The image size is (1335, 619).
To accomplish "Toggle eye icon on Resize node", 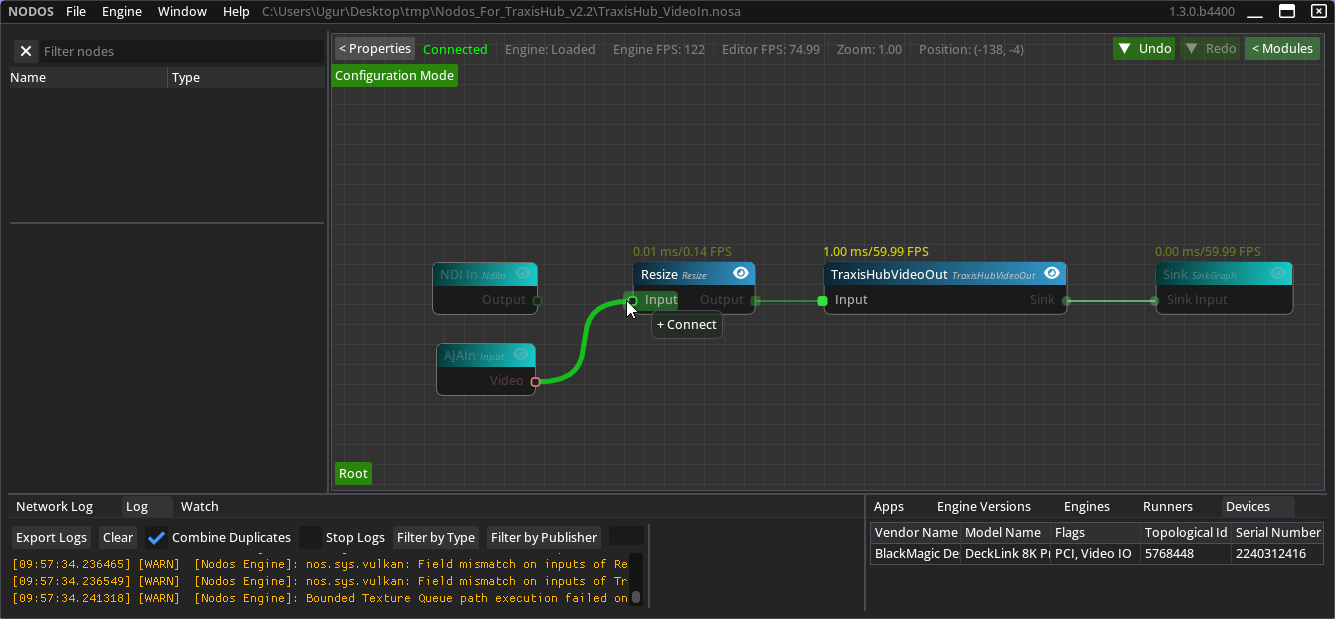I will (741, 273).
